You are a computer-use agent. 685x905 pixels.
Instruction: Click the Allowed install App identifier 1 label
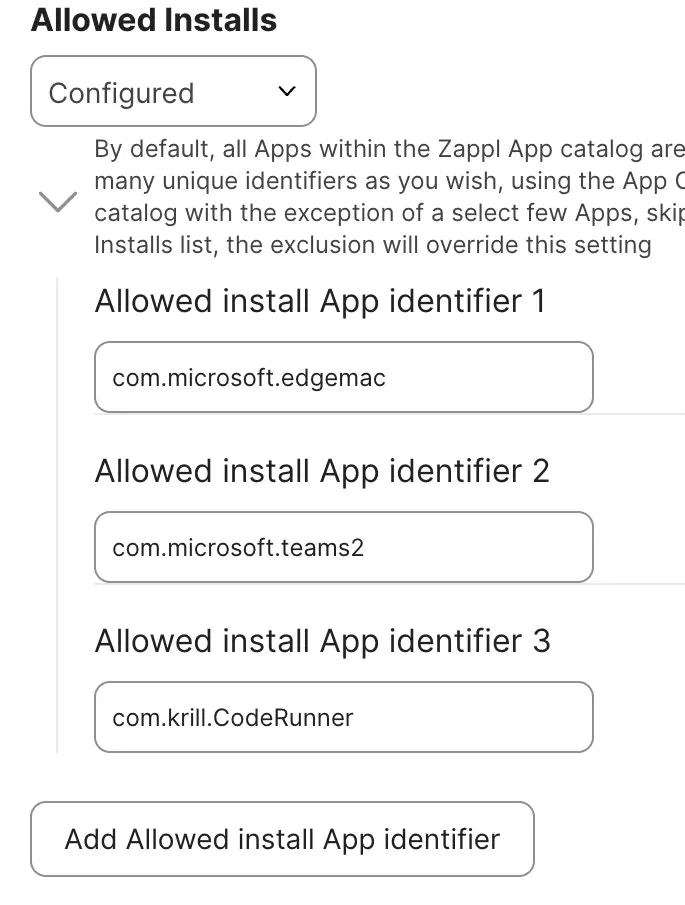322,301
